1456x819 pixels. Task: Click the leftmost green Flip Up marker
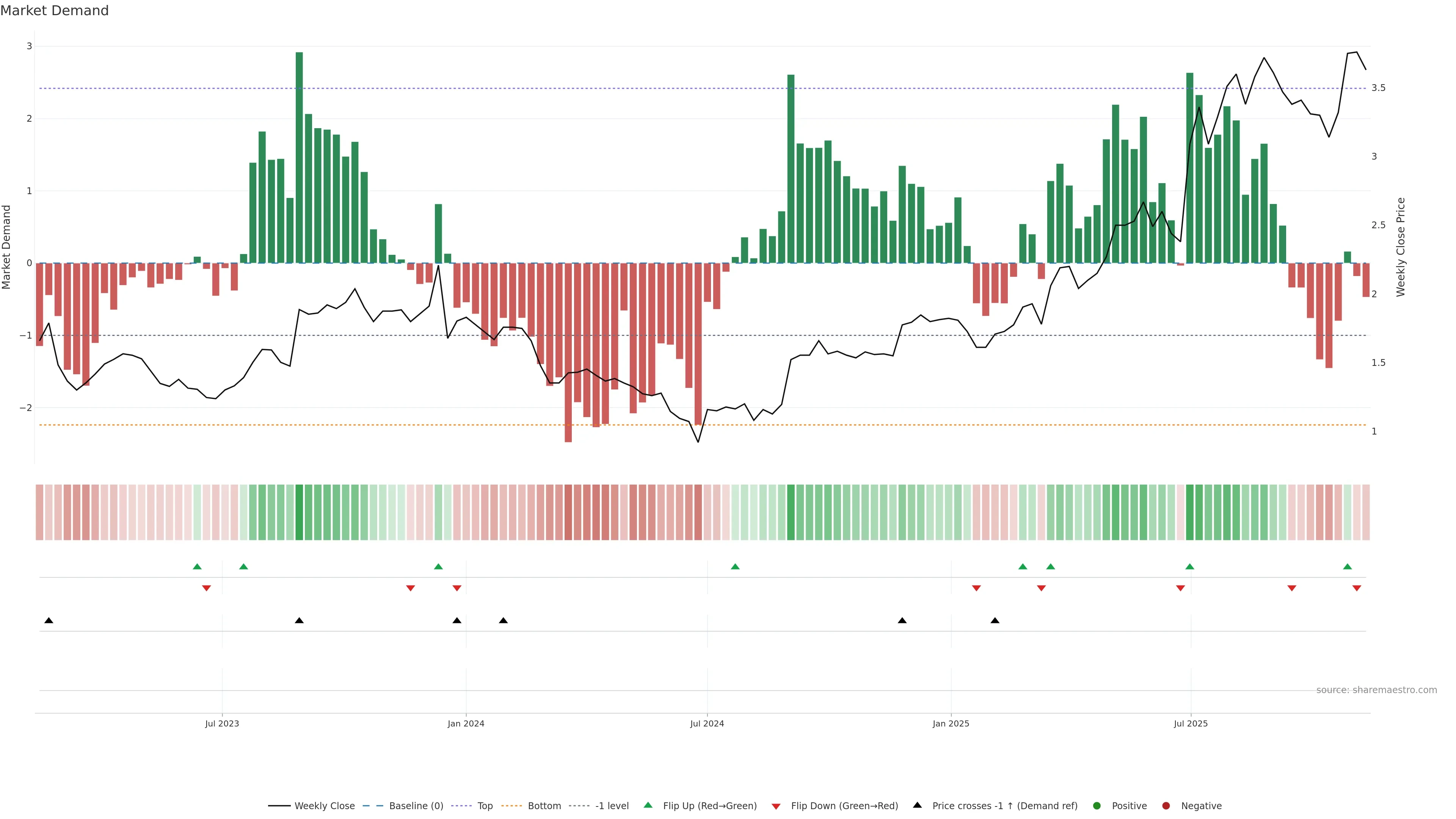point(197,566)
